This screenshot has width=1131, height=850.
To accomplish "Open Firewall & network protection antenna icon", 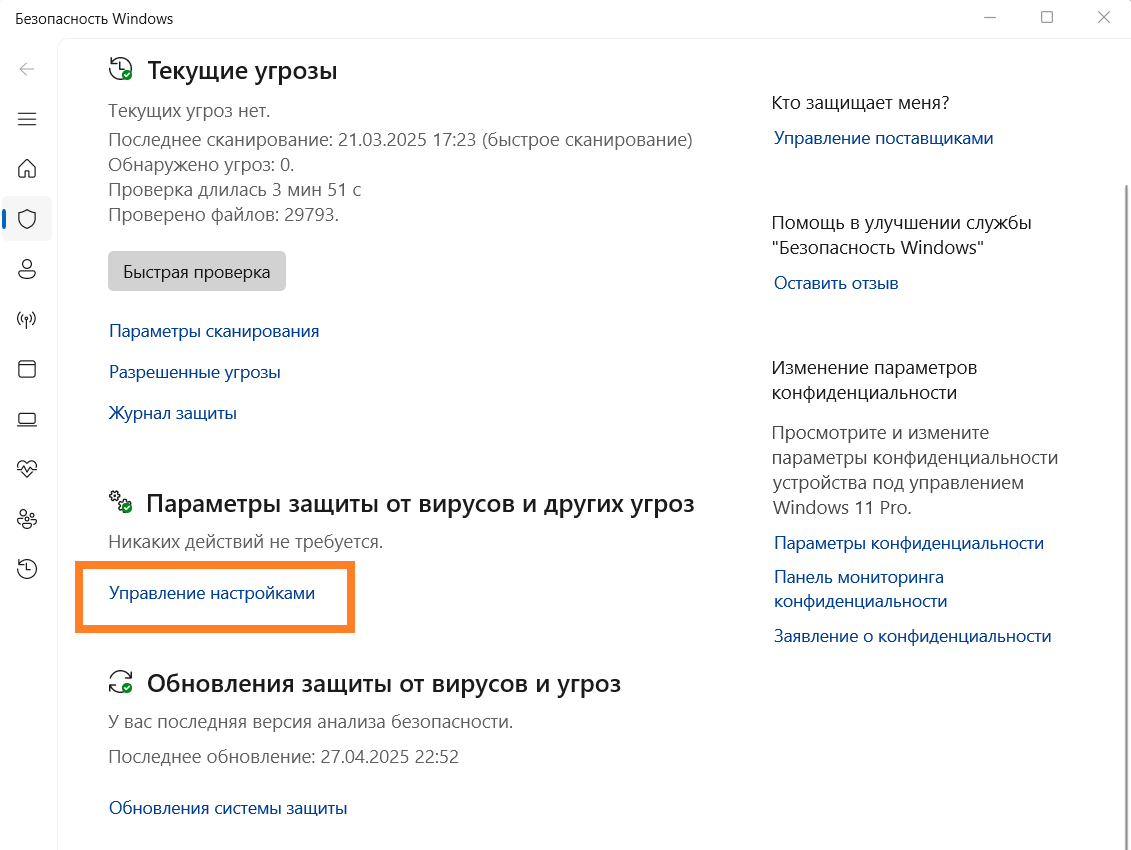I will pyautogui.click(x=27, y=319).
